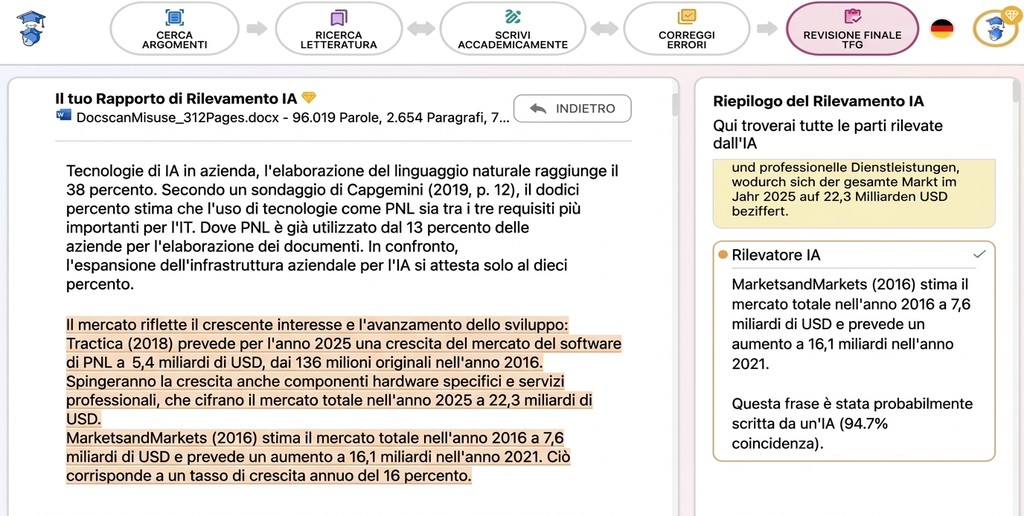Open the Scrivi Accademicamente step

click(x=513, y=29)
